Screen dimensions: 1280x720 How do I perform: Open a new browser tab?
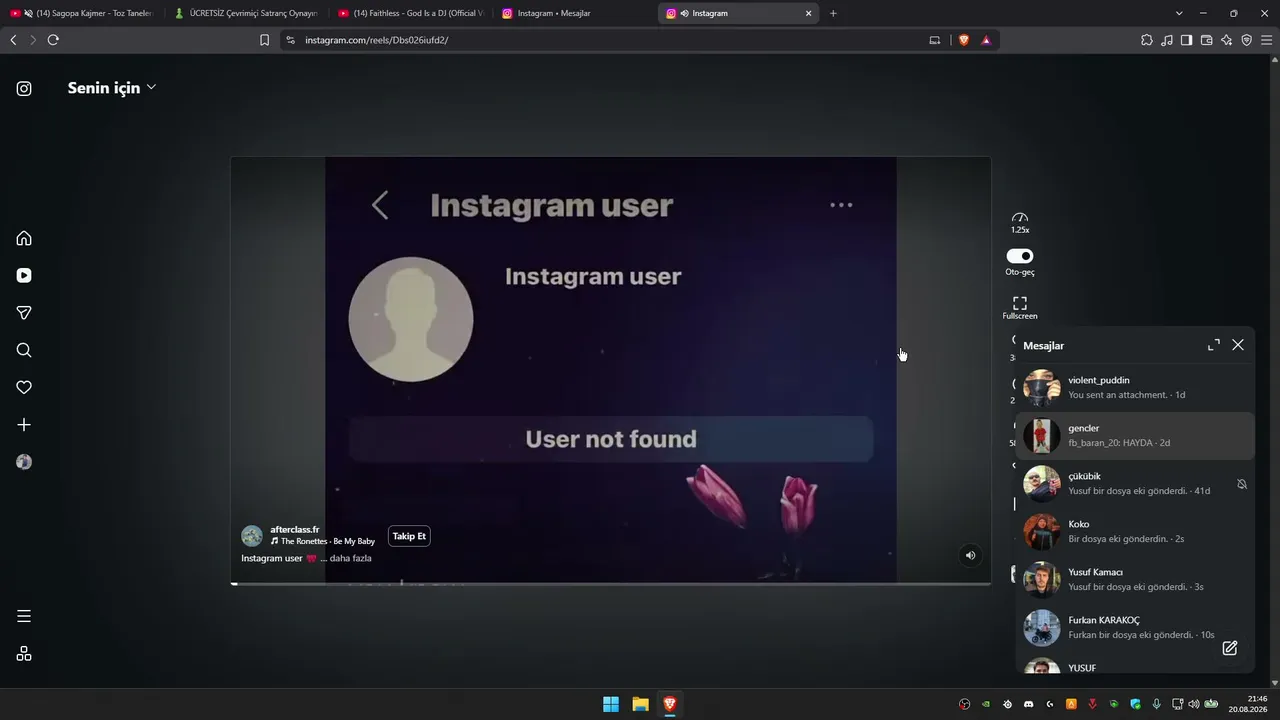[833, 13]
